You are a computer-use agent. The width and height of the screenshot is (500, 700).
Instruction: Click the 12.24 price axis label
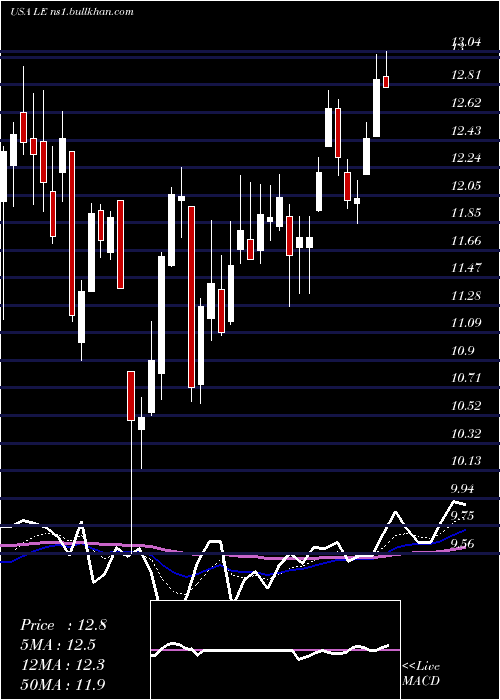click(466, 158)
